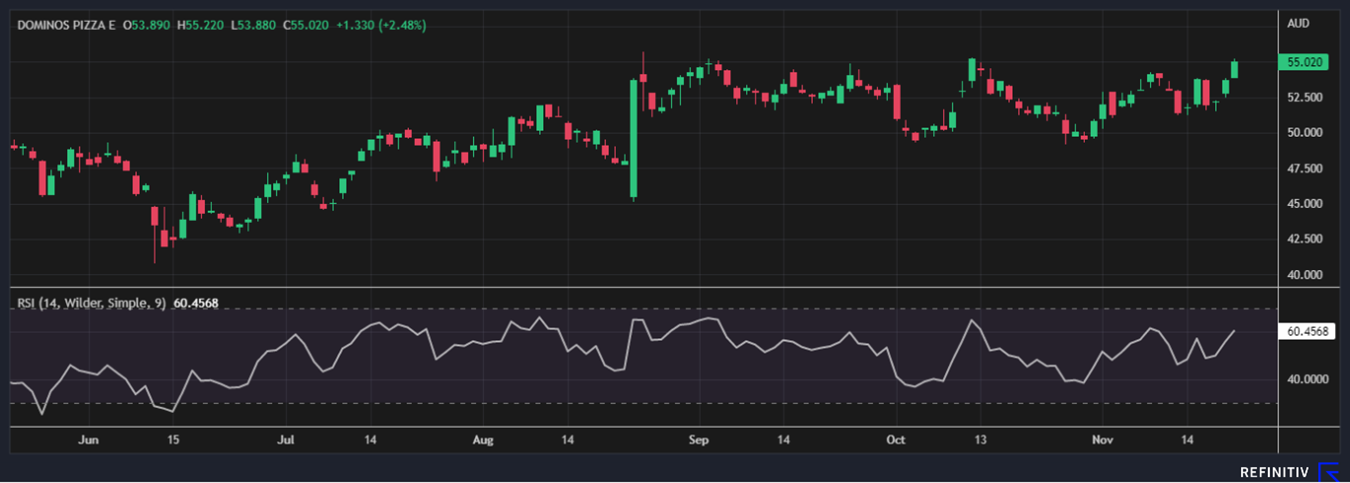The height and width of the screenshot is (483, 1350).
Task: Click the tall green candlestick in late August
Action: 634,138
